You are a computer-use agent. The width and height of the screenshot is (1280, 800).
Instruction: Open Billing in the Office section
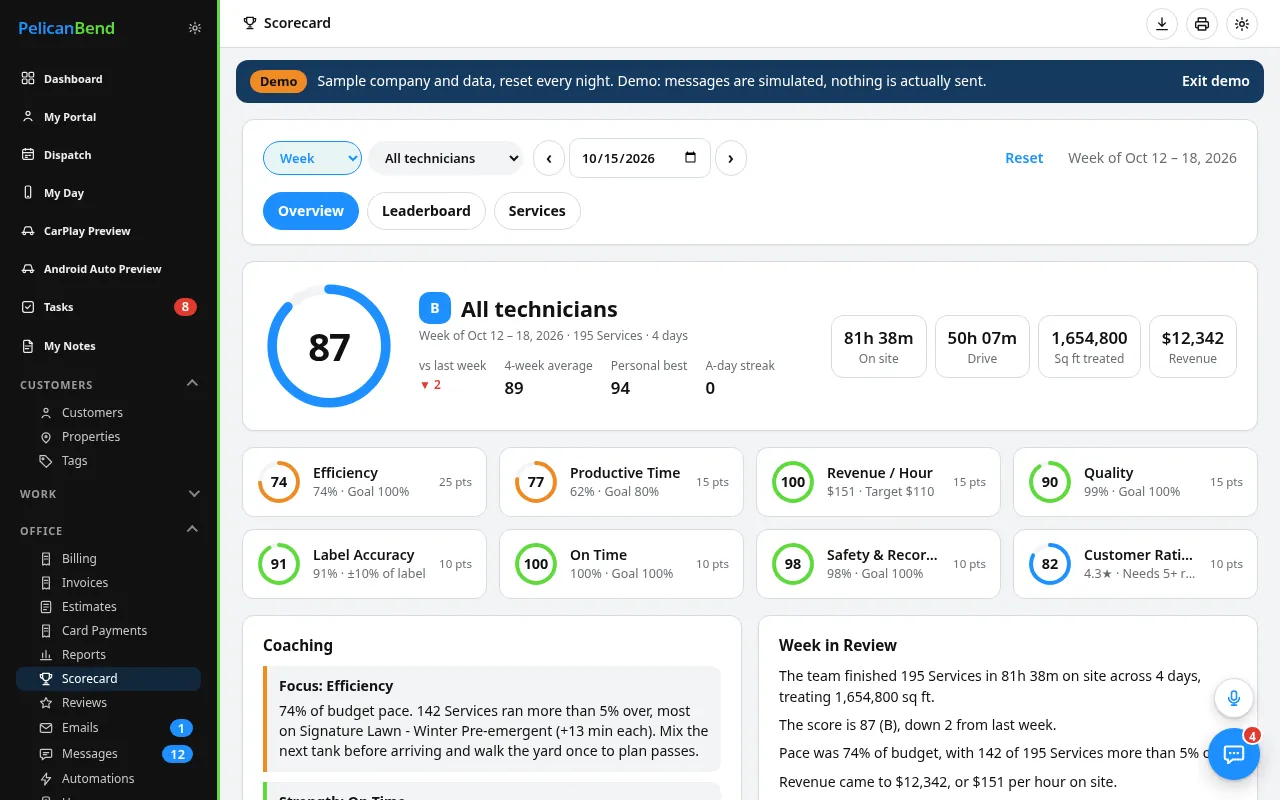point(109,559)
